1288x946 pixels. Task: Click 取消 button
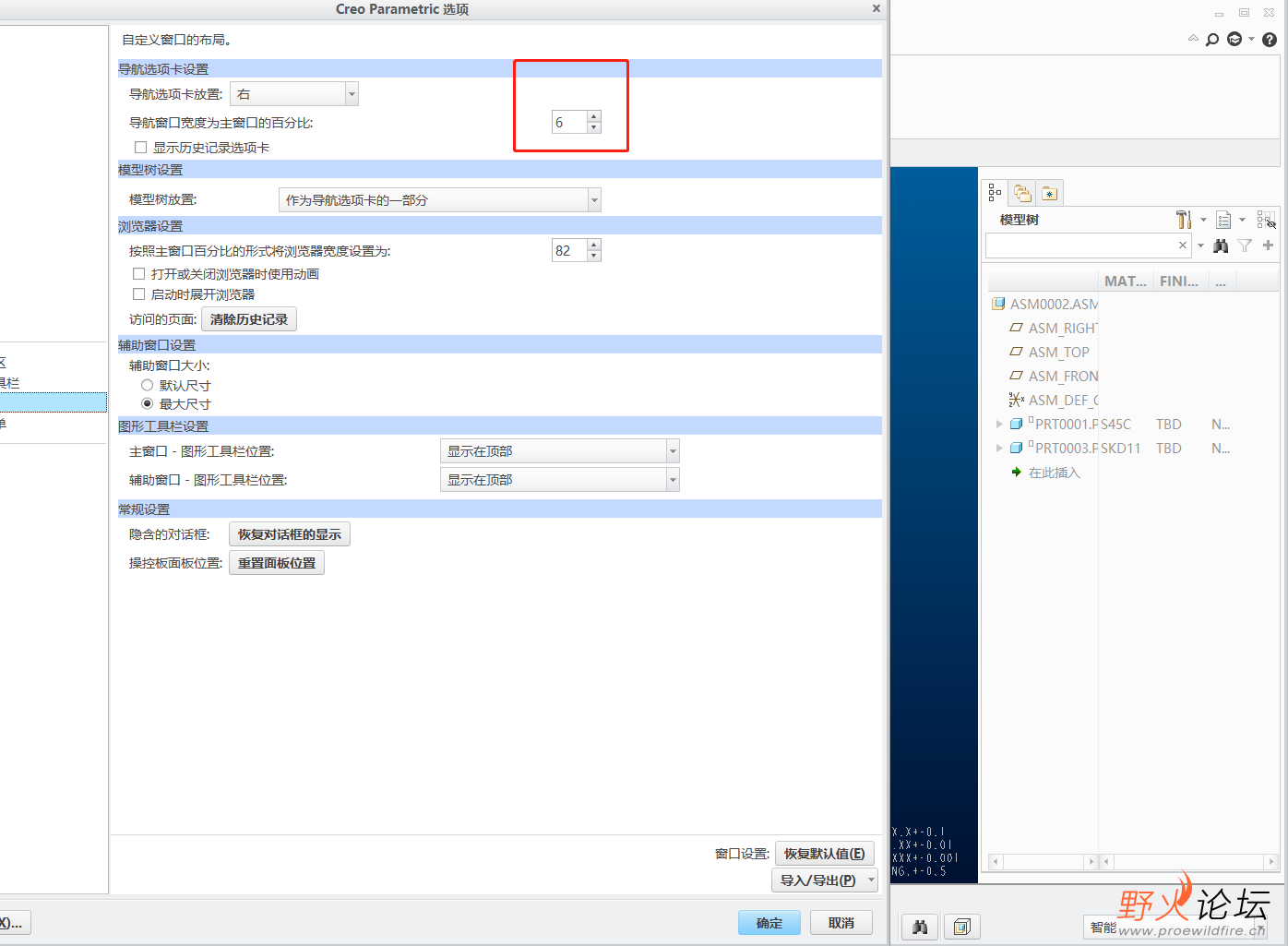click(x=841, y=923)
